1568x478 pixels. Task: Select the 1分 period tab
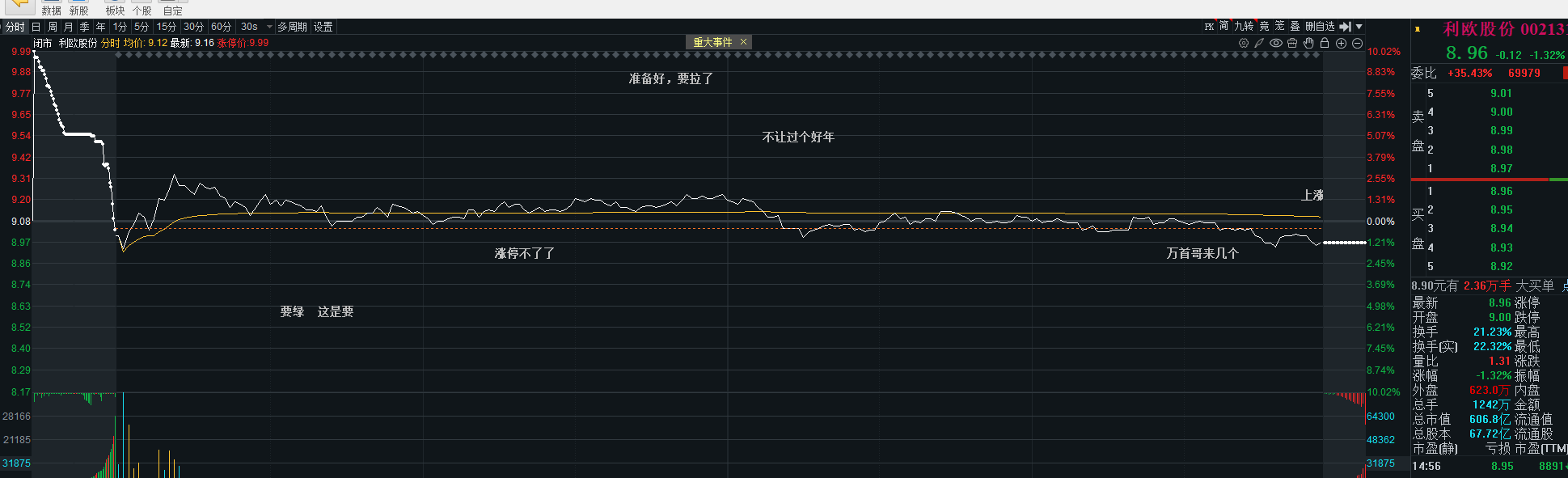click(120, 27)
